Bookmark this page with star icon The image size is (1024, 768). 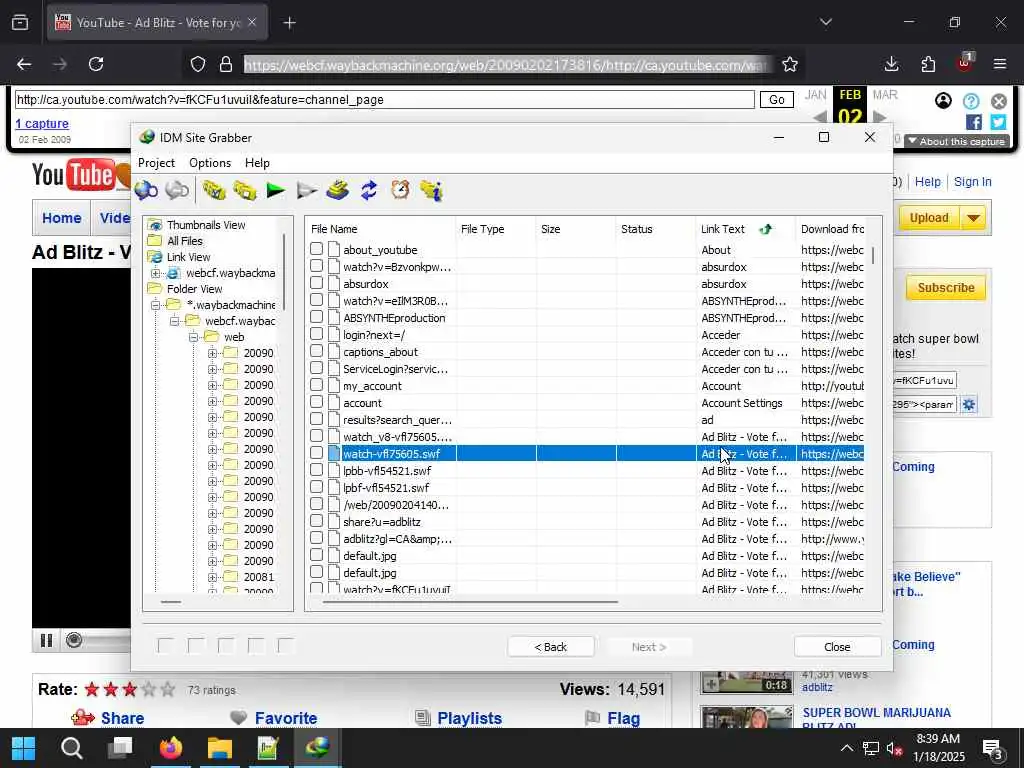click(790, 64)
